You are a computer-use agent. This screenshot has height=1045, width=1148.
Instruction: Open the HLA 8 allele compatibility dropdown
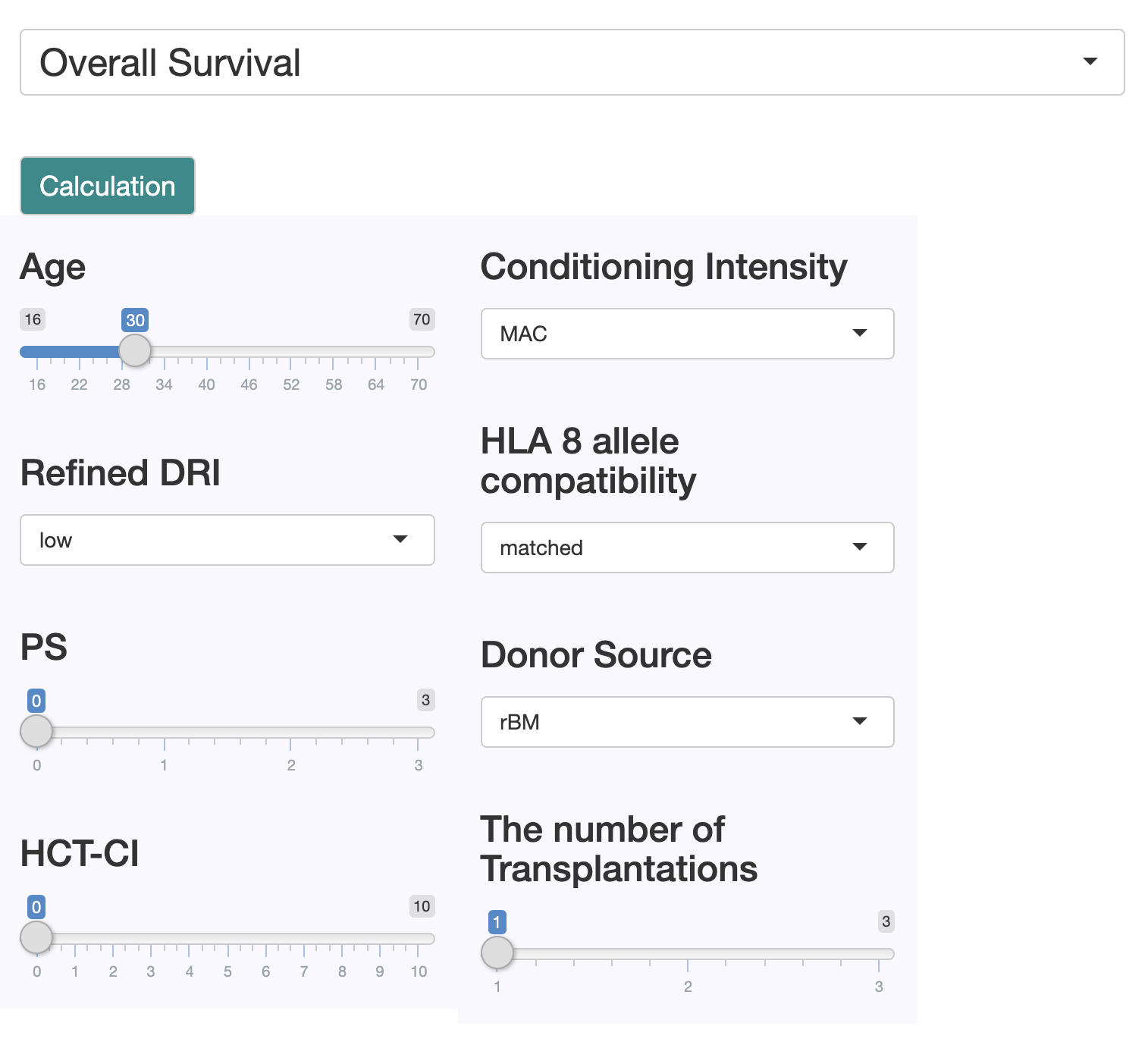point(687,548)
